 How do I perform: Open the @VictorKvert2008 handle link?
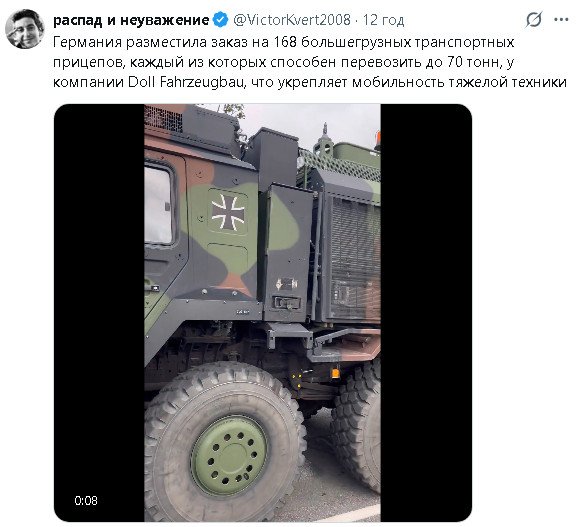tap(291, 20)
